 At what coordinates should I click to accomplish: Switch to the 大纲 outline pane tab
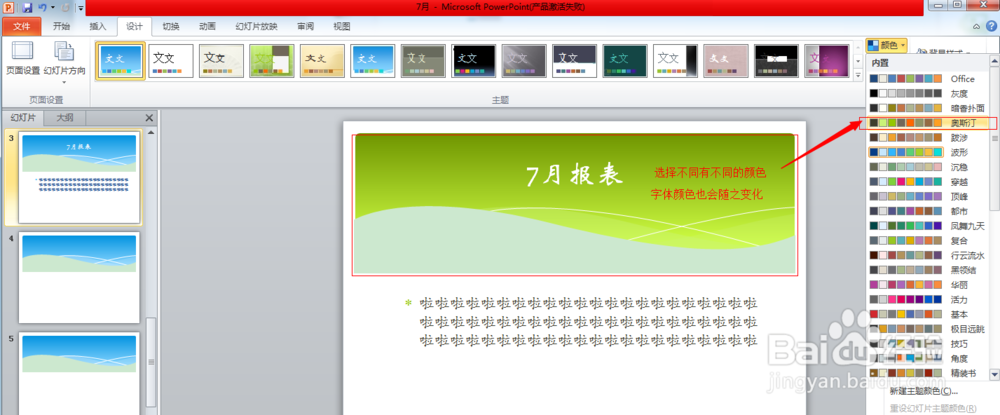point(65,118)
